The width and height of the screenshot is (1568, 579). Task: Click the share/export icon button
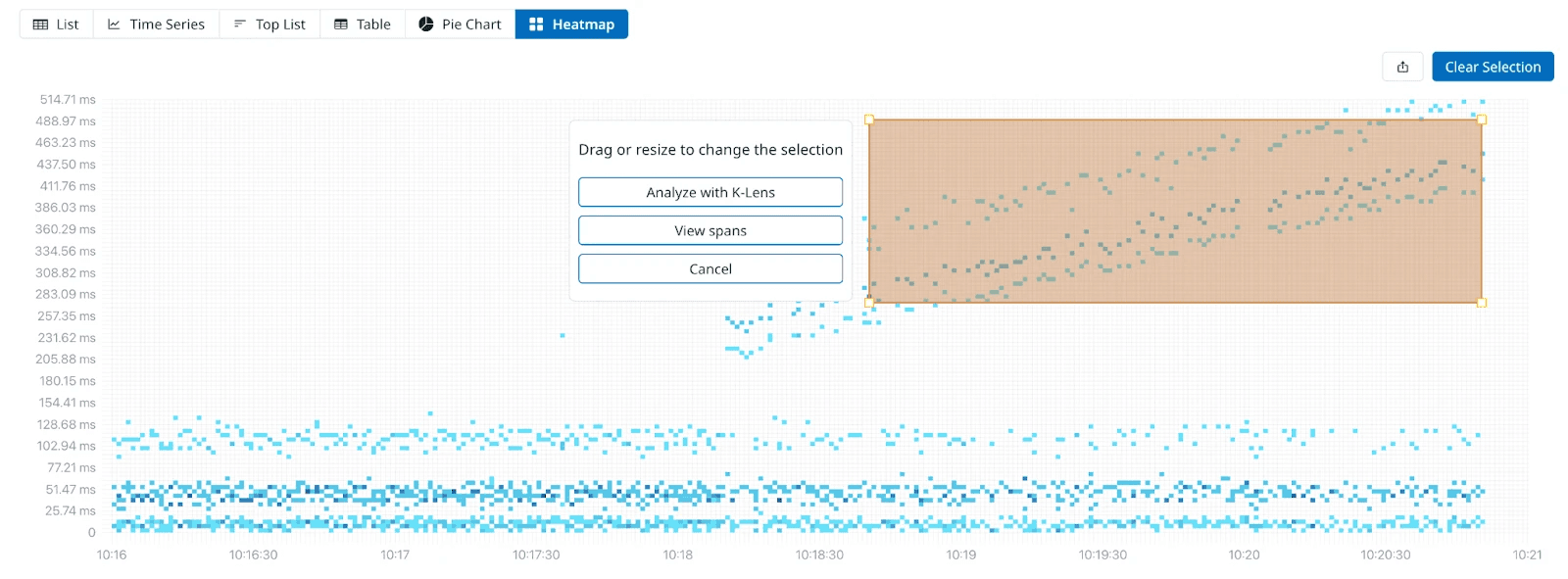click(1402, 67)
